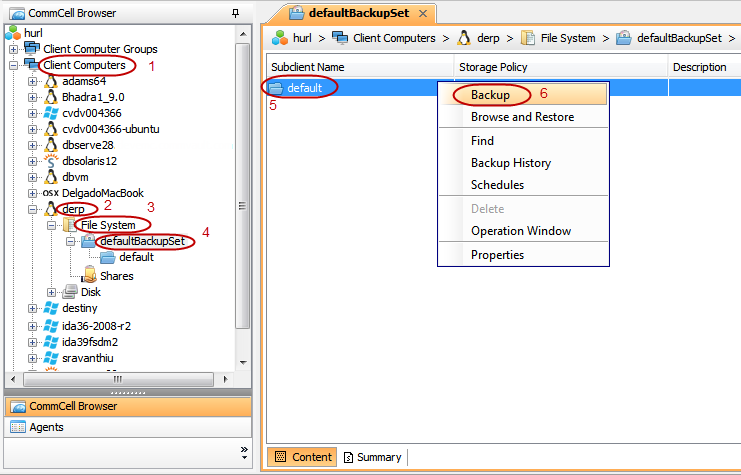Click the tree's horizontal scrollbar thumb
Screen dimensions: 741x475
click(117, 380)
